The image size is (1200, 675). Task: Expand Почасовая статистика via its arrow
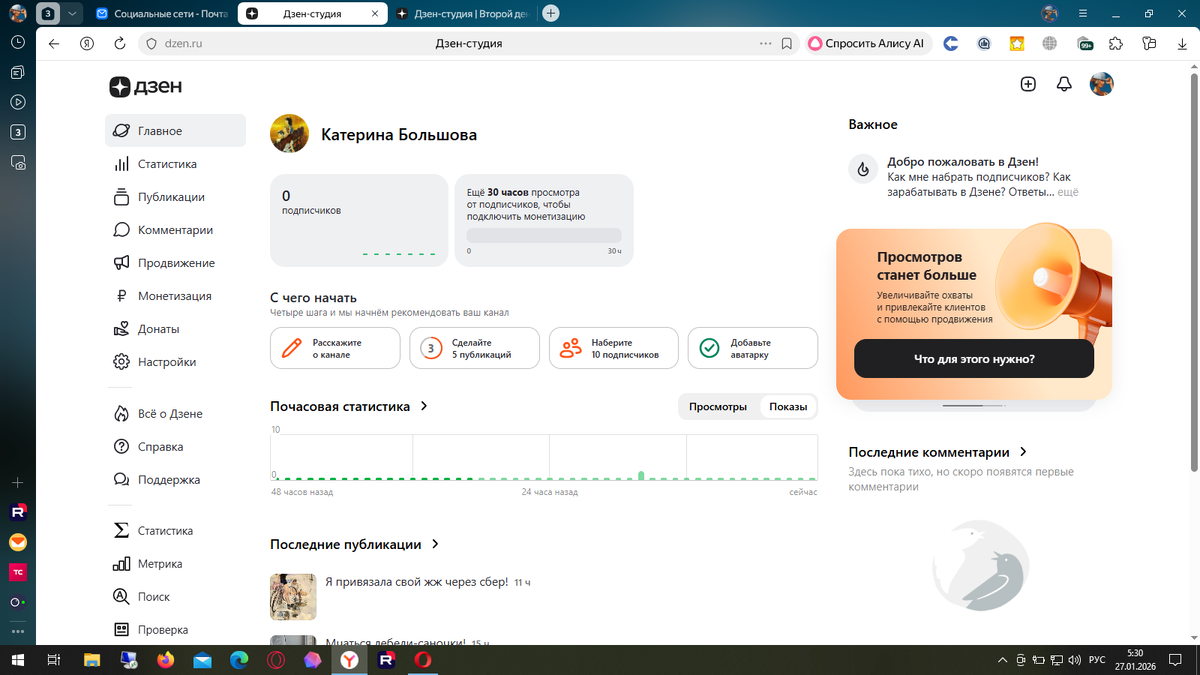[x=424, y=406]
